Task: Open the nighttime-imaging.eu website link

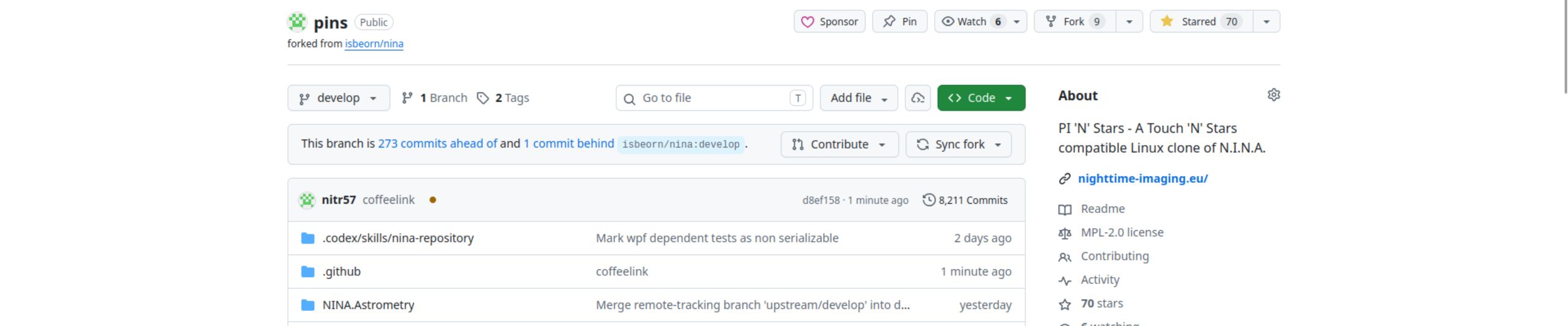Action: (x=1142, y=179)
